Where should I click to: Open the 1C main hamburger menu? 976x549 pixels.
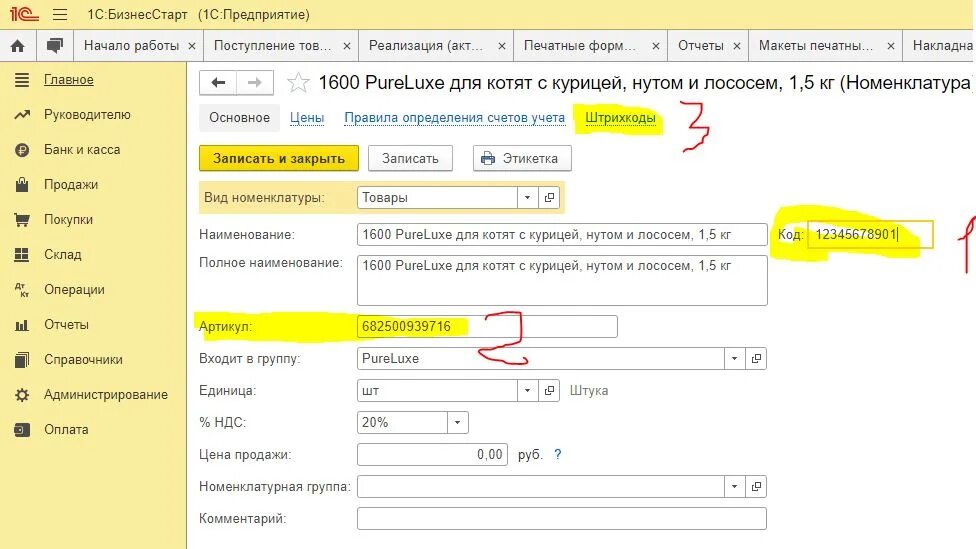(x=60, y=14)
